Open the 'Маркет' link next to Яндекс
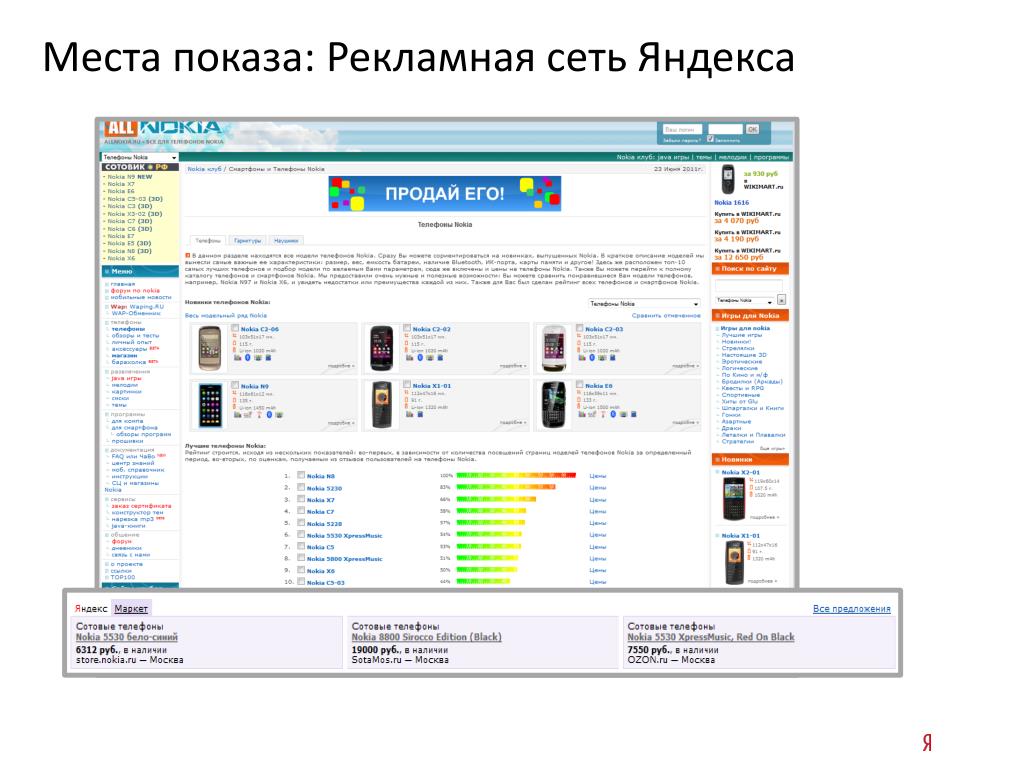 click(x=131, y=609)
